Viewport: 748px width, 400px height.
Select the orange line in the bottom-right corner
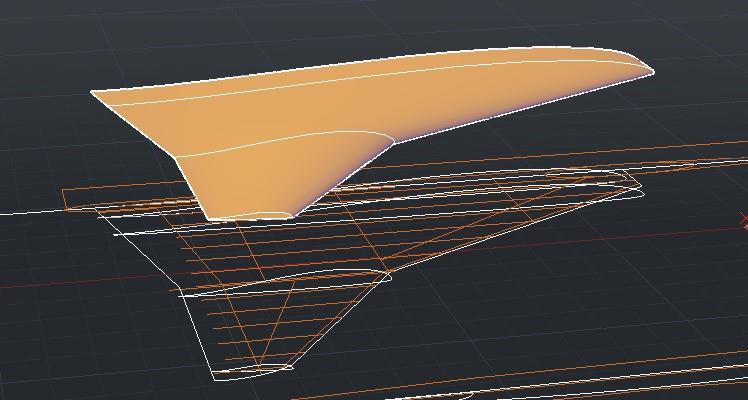click(x=650, y=381)
